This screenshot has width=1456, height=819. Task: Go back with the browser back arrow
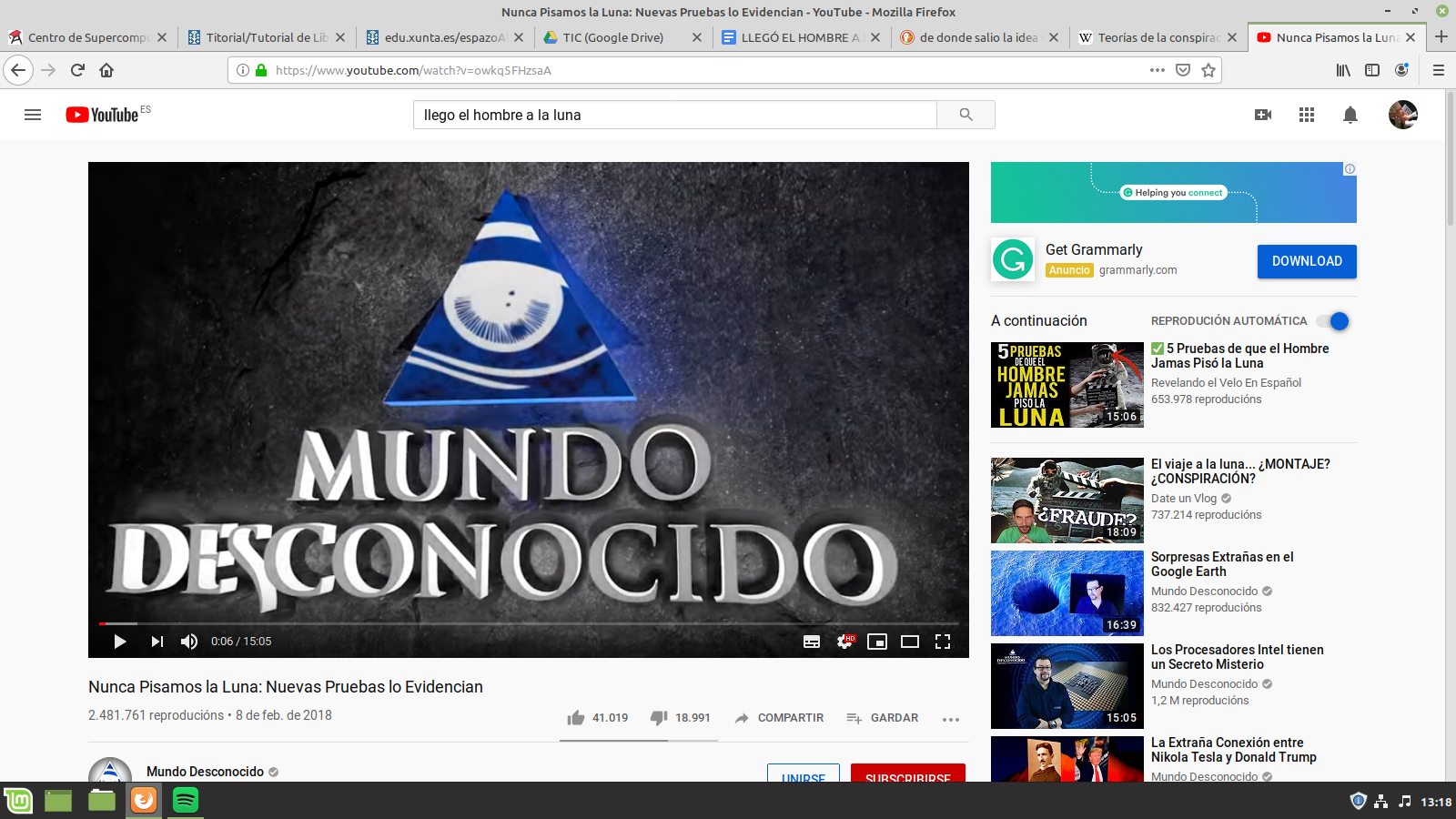[x=18, y=70]
